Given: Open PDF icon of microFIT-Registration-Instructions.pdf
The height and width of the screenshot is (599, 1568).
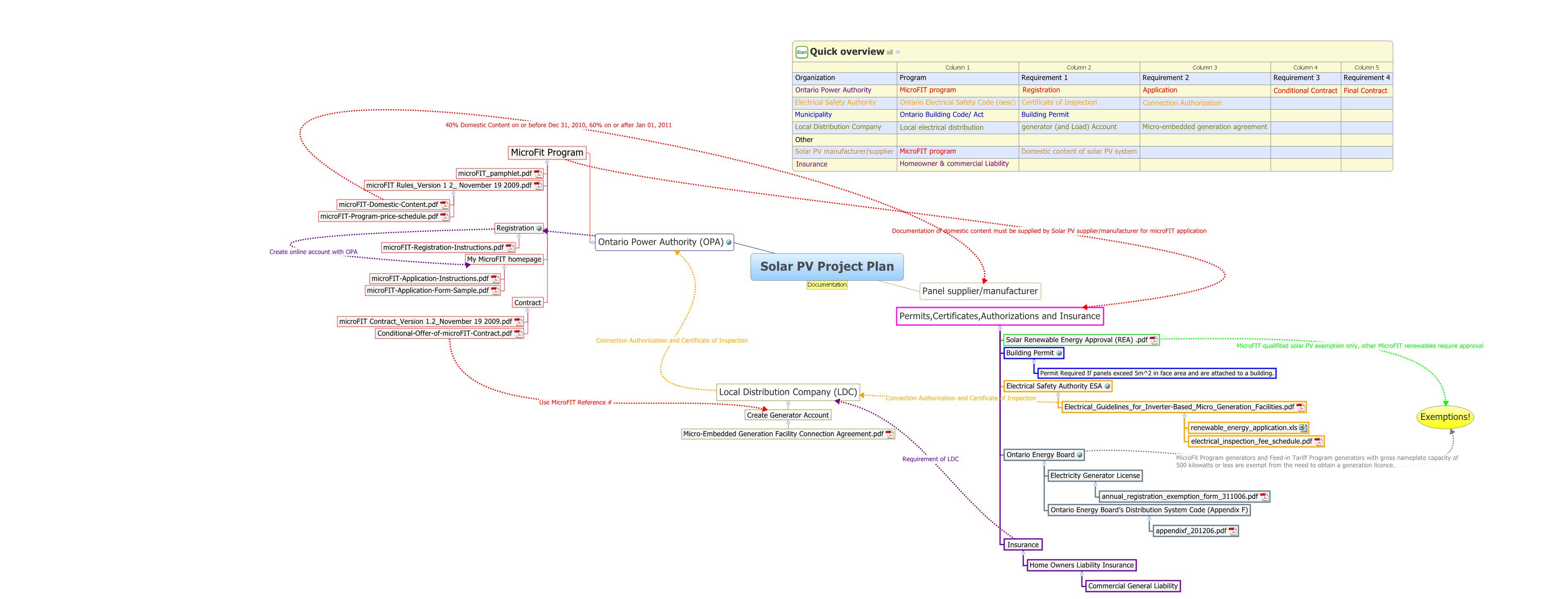Looking at the screenshot, I should (509, 248).
